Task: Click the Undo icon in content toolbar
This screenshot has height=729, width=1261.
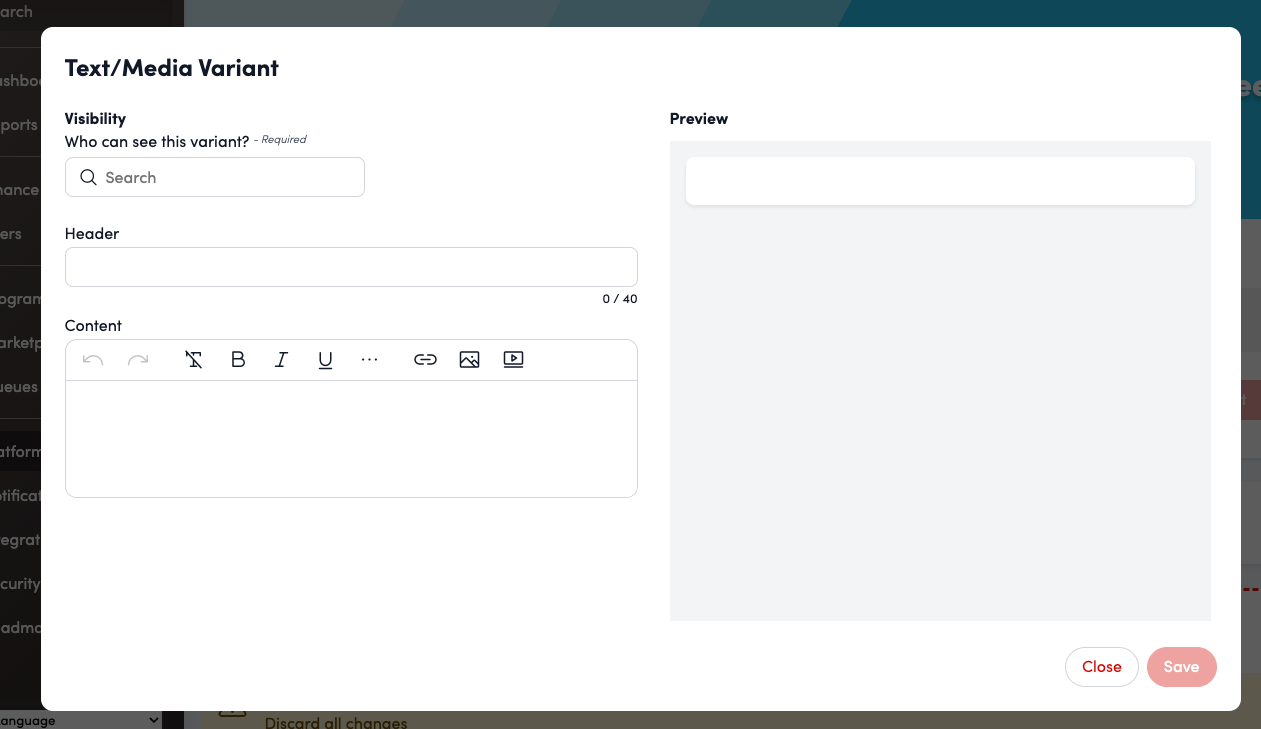Action: [93, 360]
